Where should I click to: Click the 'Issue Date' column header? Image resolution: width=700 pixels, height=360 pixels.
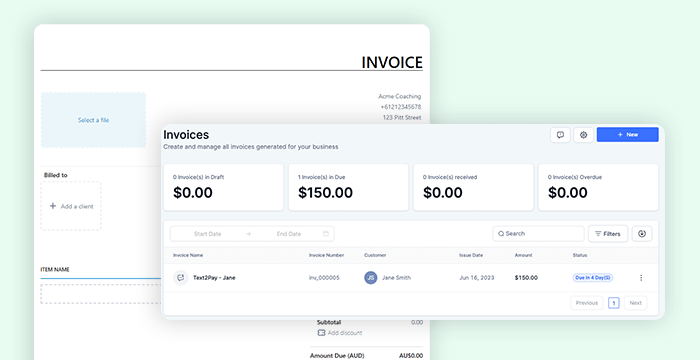[x=471, y=255]
